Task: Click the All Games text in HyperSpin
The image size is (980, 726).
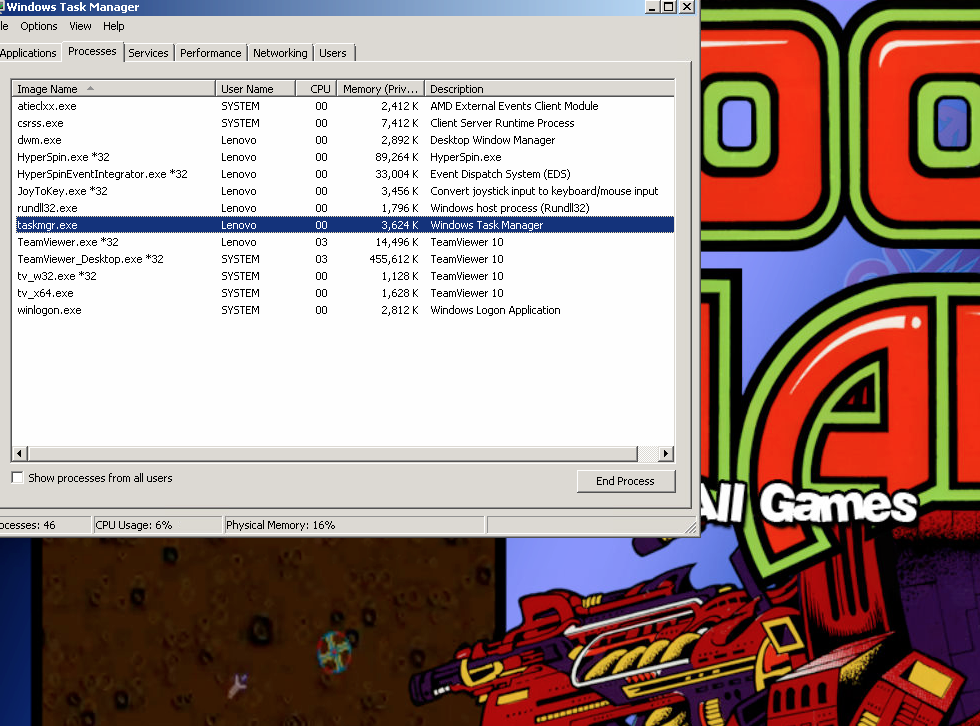Action: (x=808, y=503)
